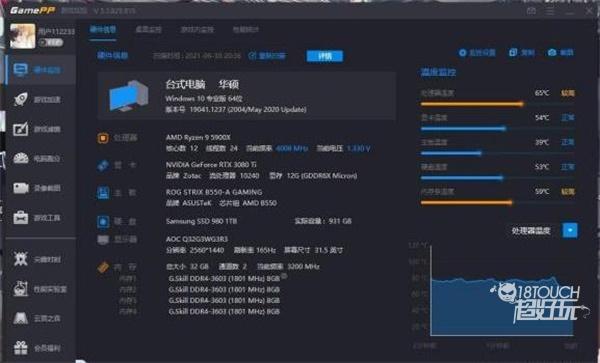Click the ASUSTeK AMD B550 chipset line
The height and width of the screenshot is (363, 600).
click(221, 203)
